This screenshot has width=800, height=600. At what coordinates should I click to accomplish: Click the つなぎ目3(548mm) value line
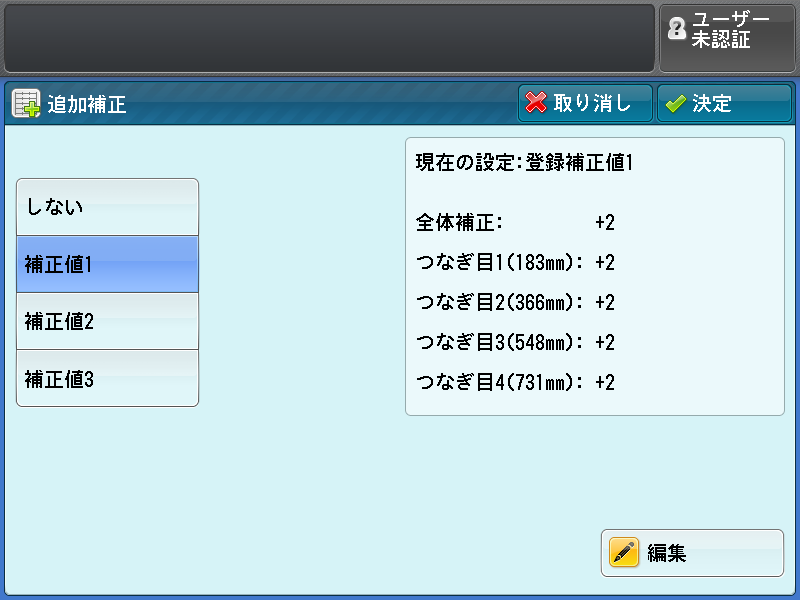(x=515, y=342)
